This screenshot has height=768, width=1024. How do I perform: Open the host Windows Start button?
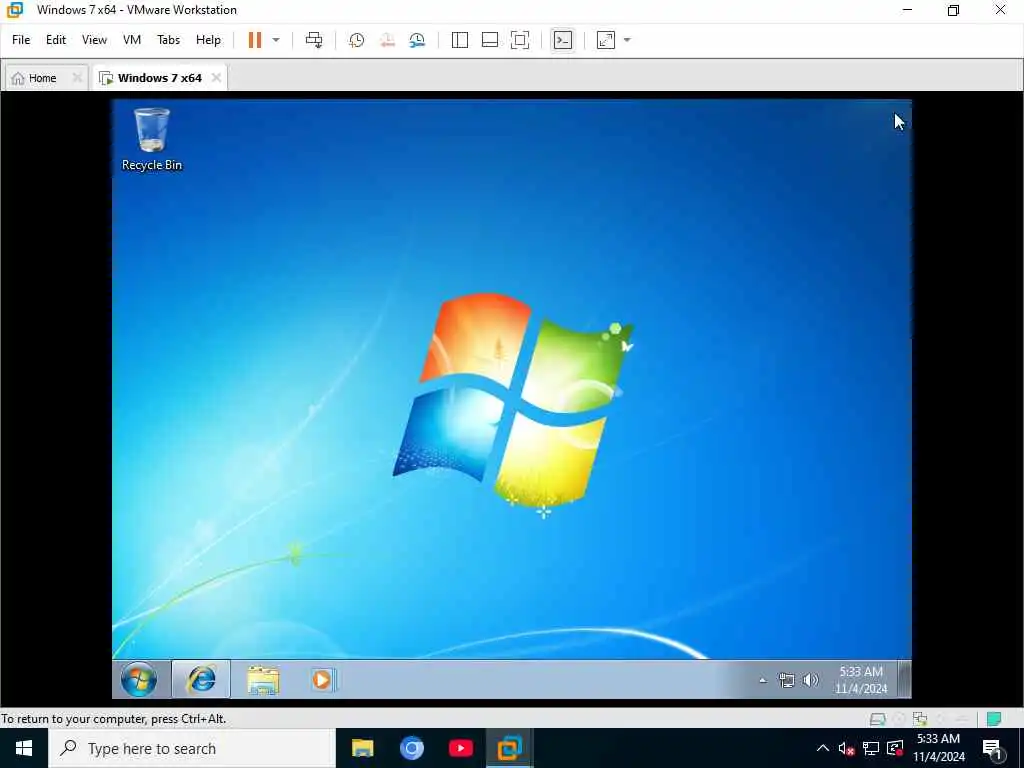(24, 748)
